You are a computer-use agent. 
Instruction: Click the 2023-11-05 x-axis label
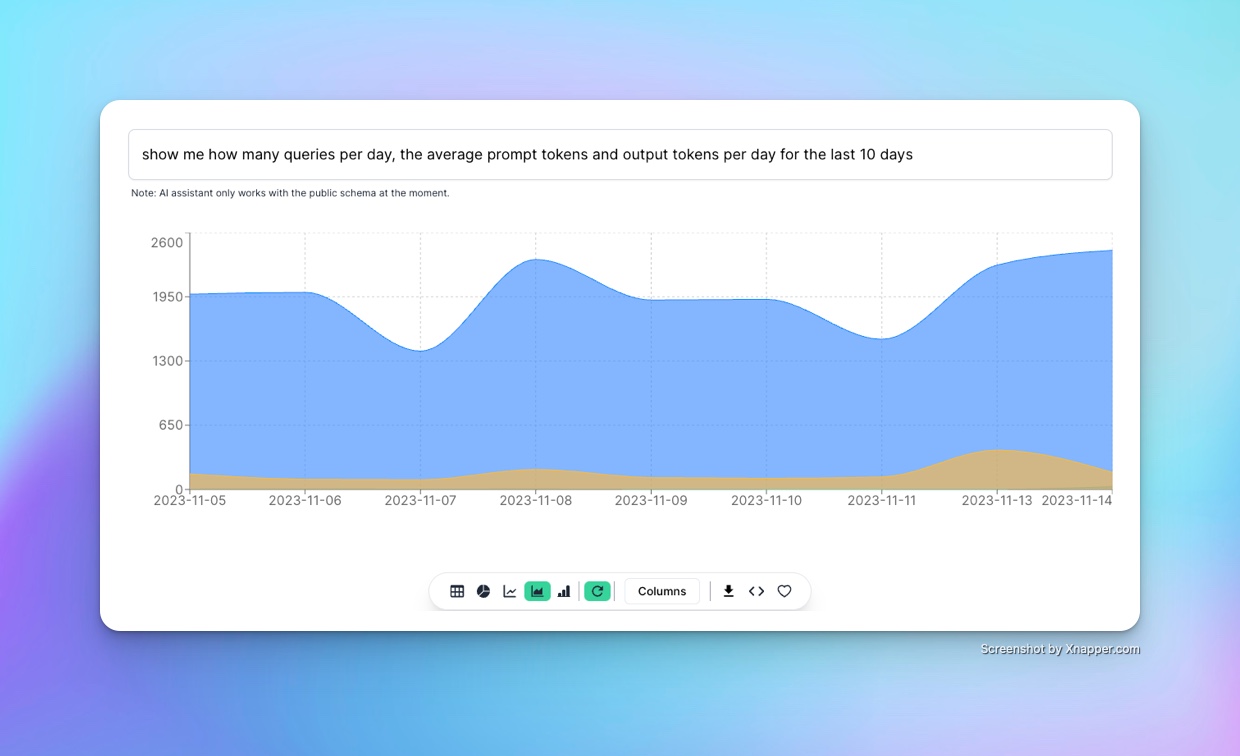189,500
